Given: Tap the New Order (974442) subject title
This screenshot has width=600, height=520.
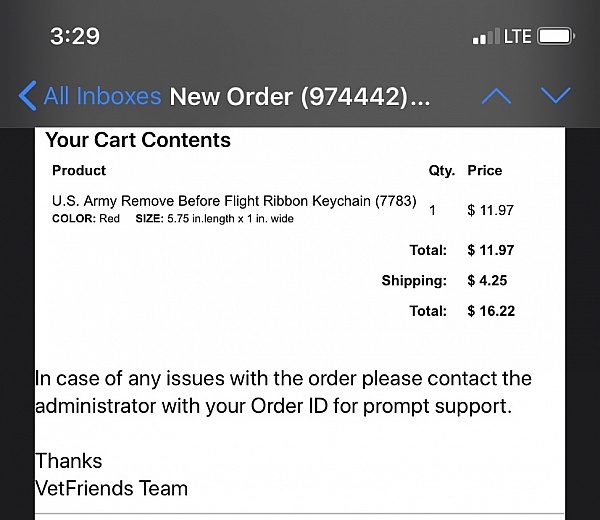Looking at the screenshot, I should point(300,97).
